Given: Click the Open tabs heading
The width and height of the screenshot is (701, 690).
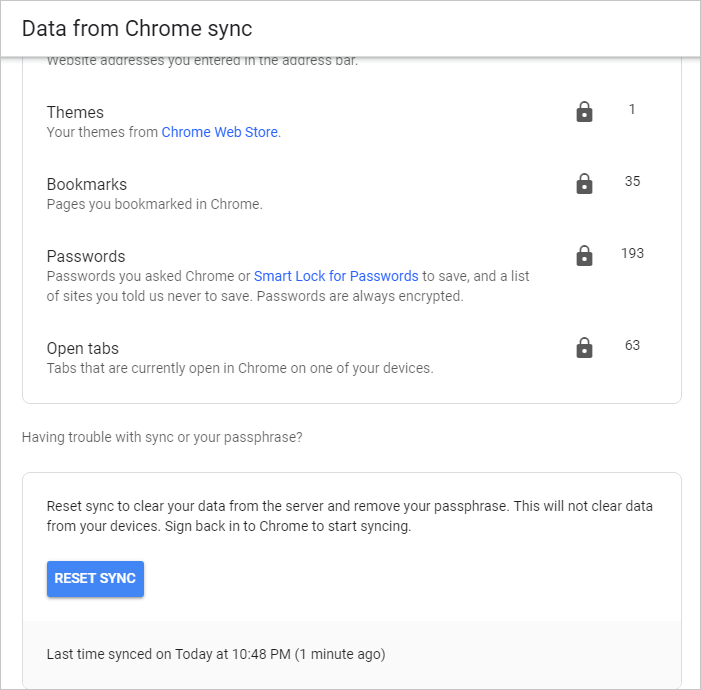Looking at the screenshot, I should coord(83,348).
